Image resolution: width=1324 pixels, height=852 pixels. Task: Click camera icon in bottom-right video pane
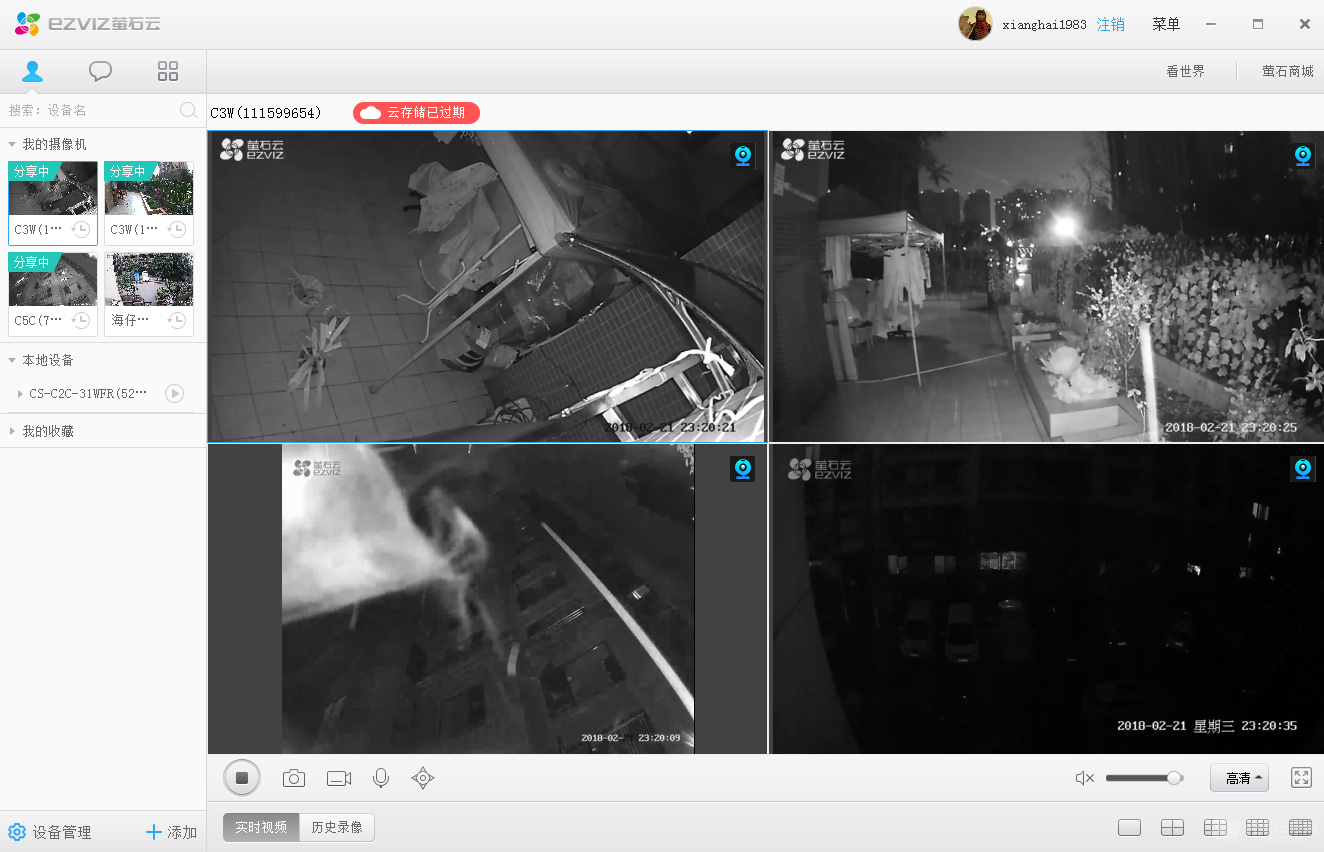(x=1303, y=469)
